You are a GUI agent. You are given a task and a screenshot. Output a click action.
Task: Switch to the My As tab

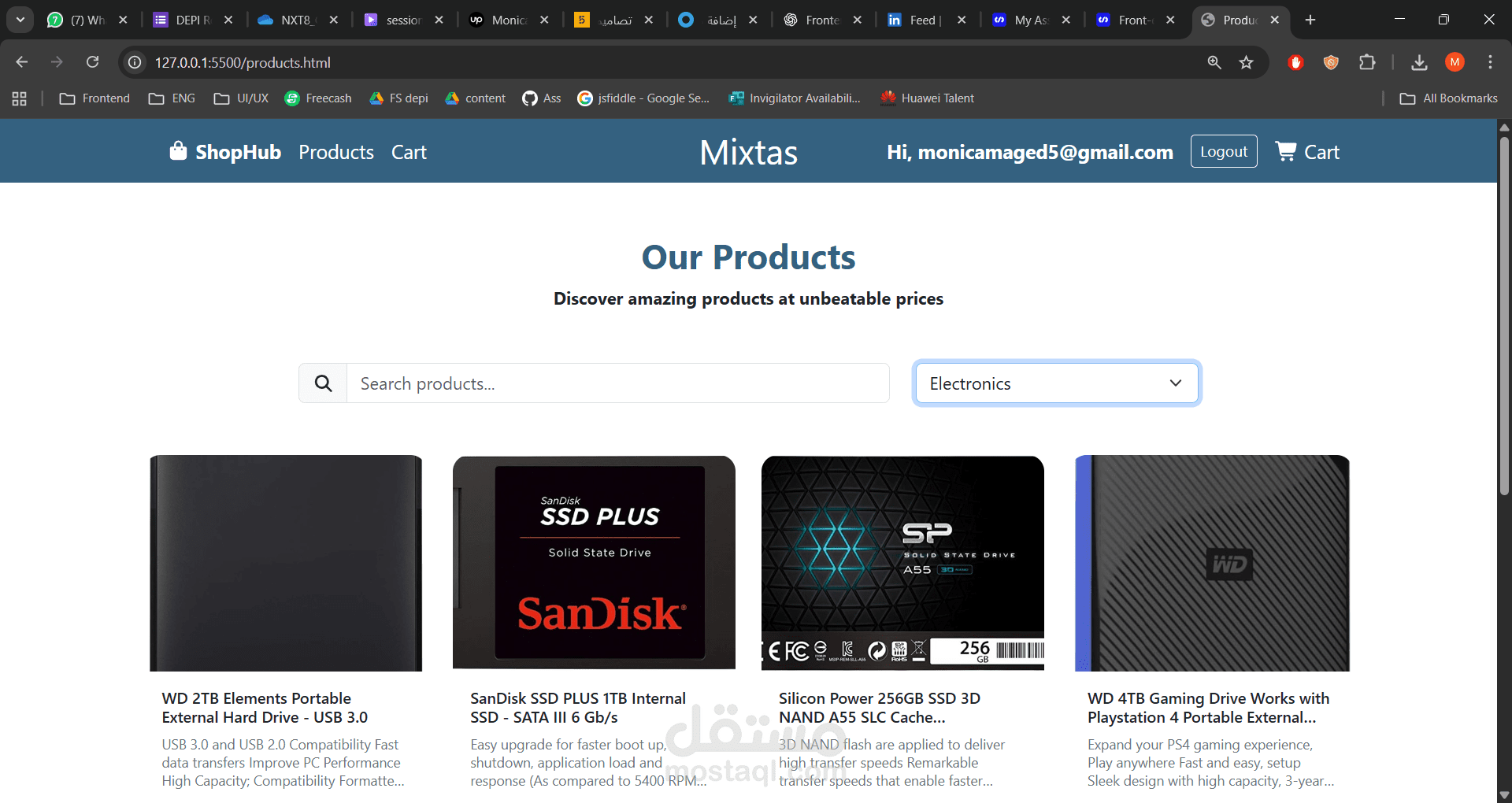[1021, 20]
